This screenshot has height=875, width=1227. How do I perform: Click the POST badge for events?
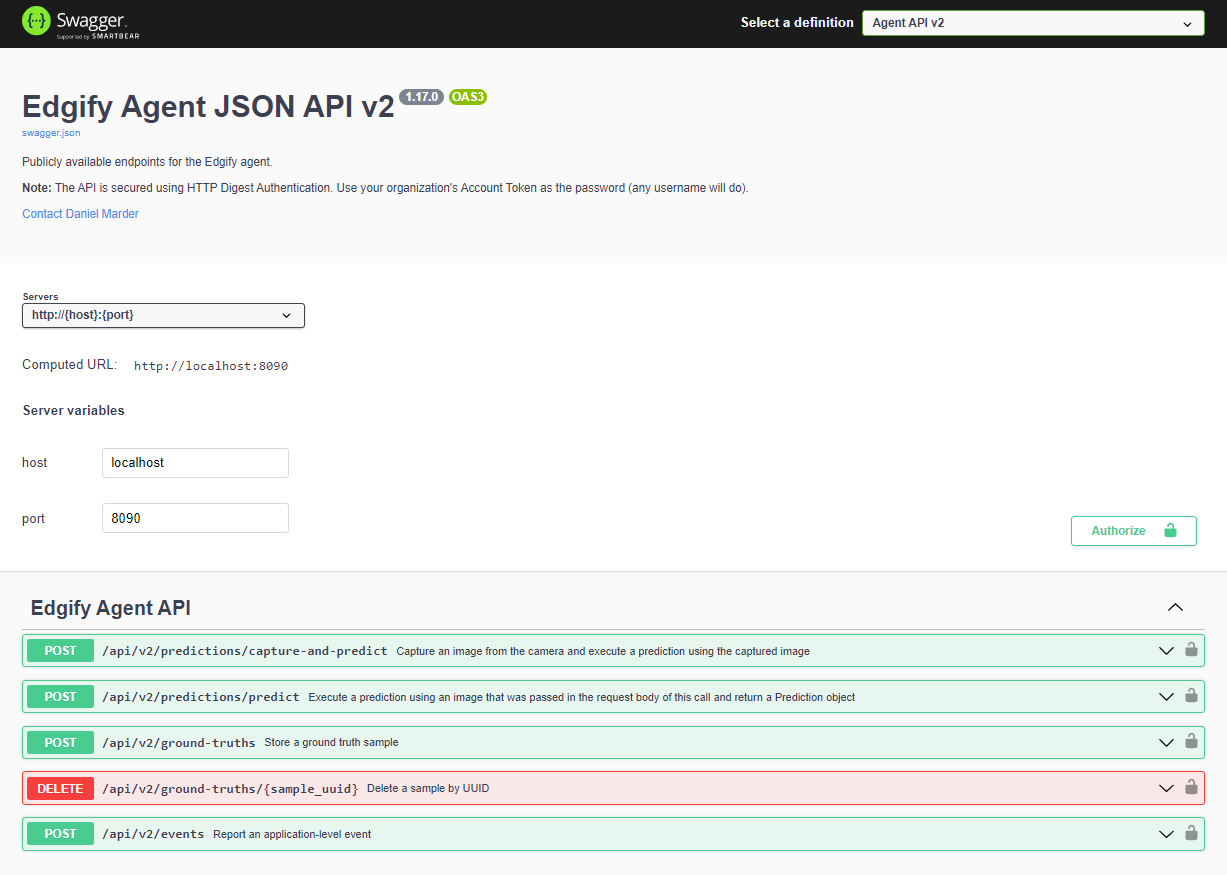point(60,834)
